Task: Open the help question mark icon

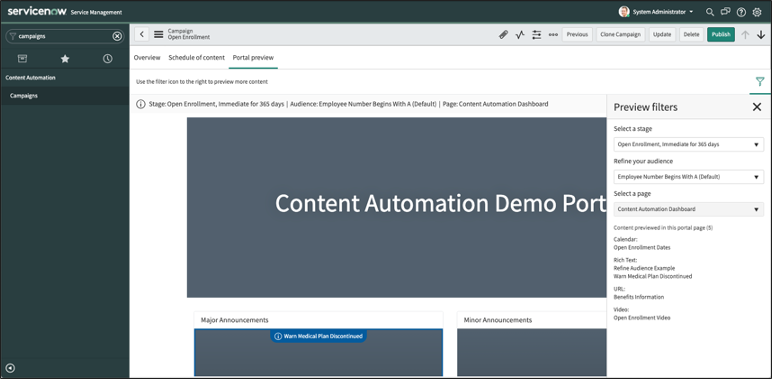Action: [741, 12]
